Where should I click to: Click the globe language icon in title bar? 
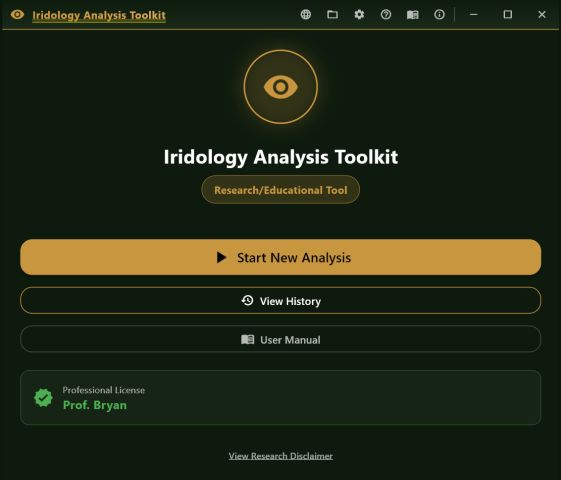coord(306,15)
